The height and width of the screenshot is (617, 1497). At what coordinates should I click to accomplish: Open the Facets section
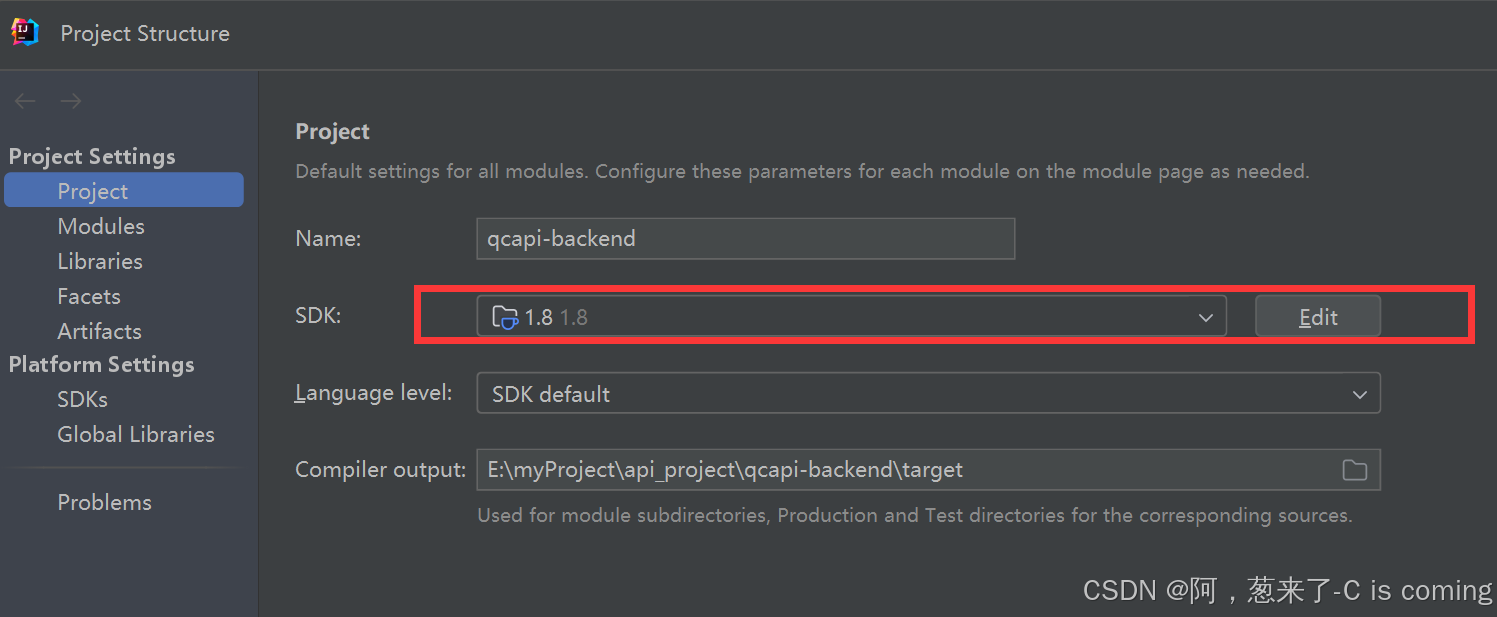click(x=89, y=296)
